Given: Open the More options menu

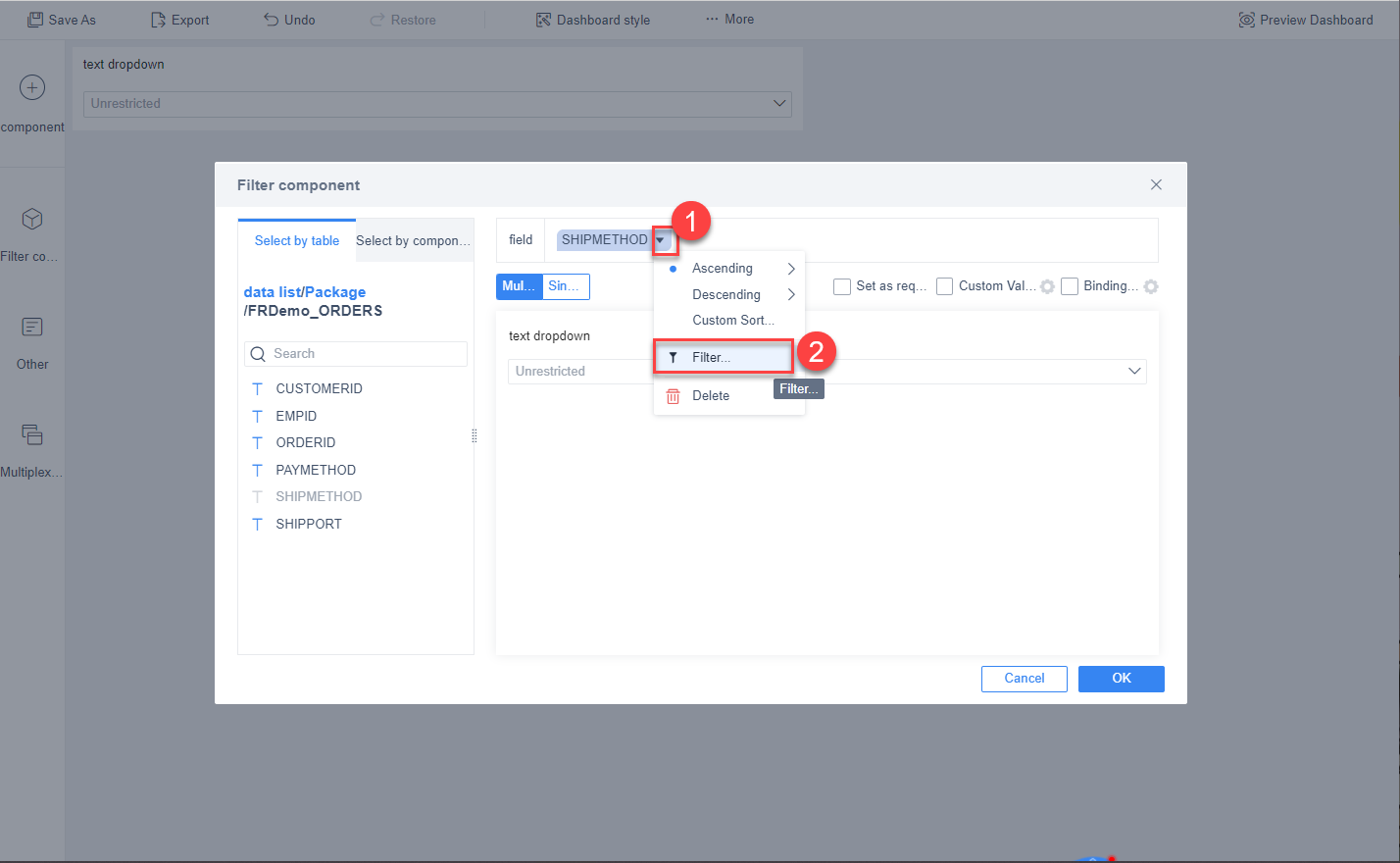Looking at the screenshot, I should [x=730, y=19].
